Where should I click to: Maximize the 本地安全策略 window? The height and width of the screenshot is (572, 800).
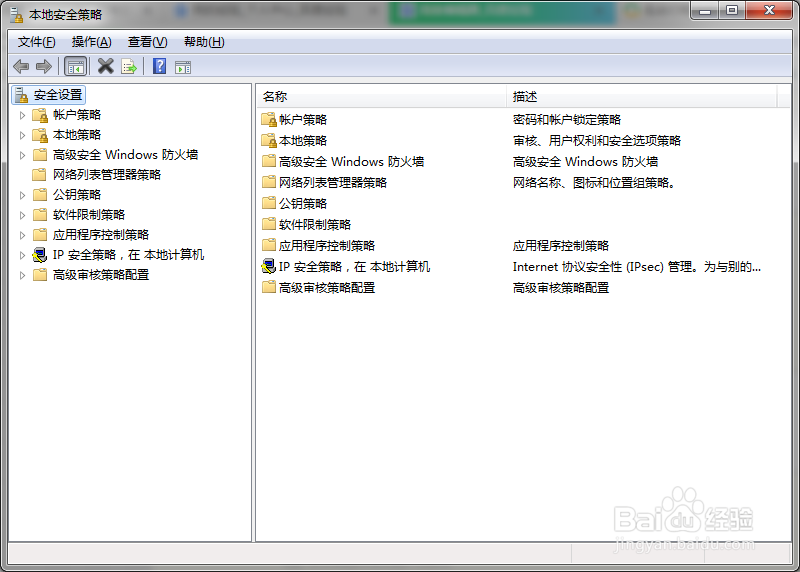tap(732, 10)
